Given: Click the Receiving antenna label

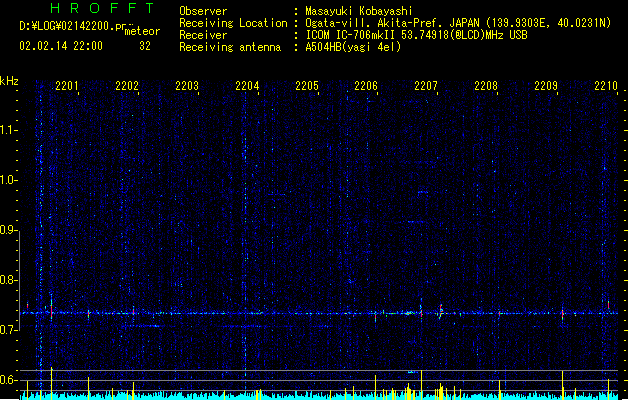Looking at the screenshot, I should tap(230, 47).
